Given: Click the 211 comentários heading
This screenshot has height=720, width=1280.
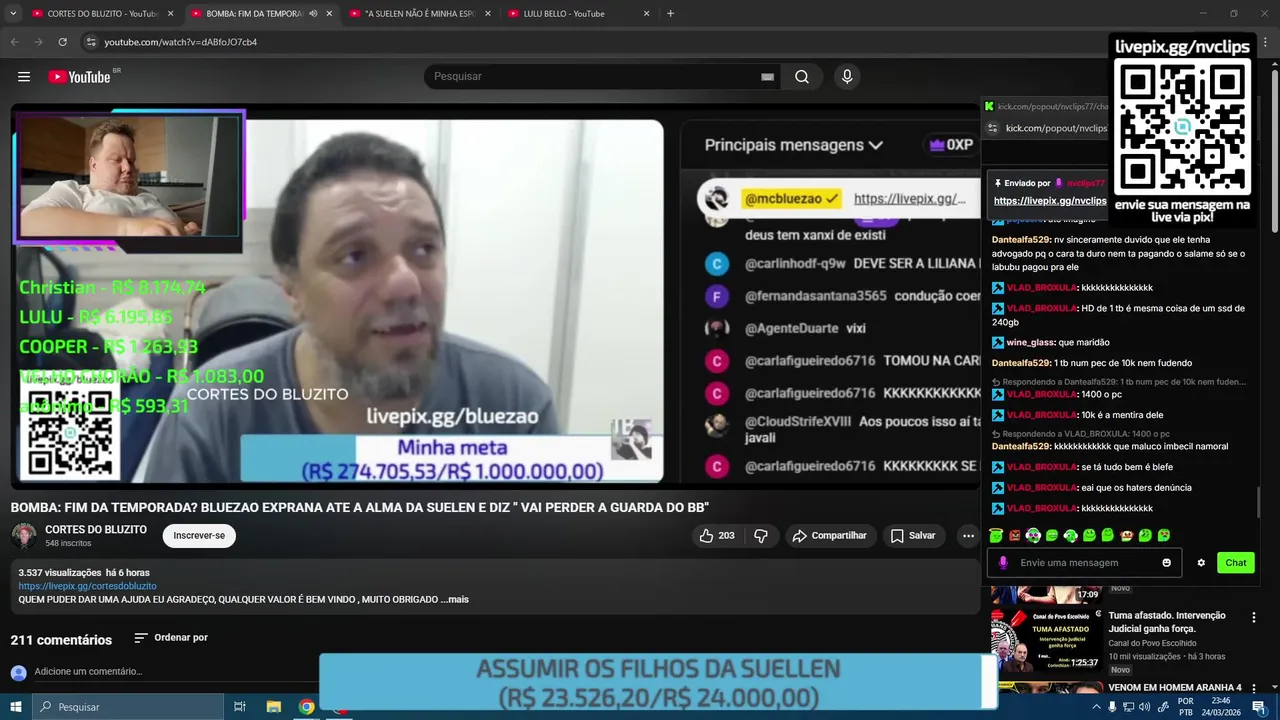Looking at the screenshot, I should [x=61, y=640].
